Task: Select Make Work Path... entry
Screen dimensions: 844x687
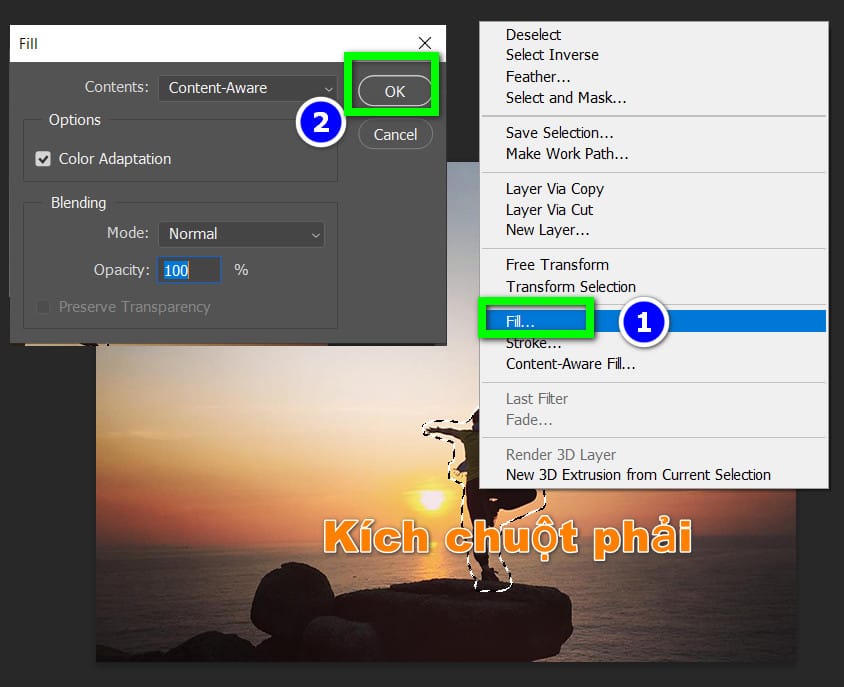Action: pos(567,154)
